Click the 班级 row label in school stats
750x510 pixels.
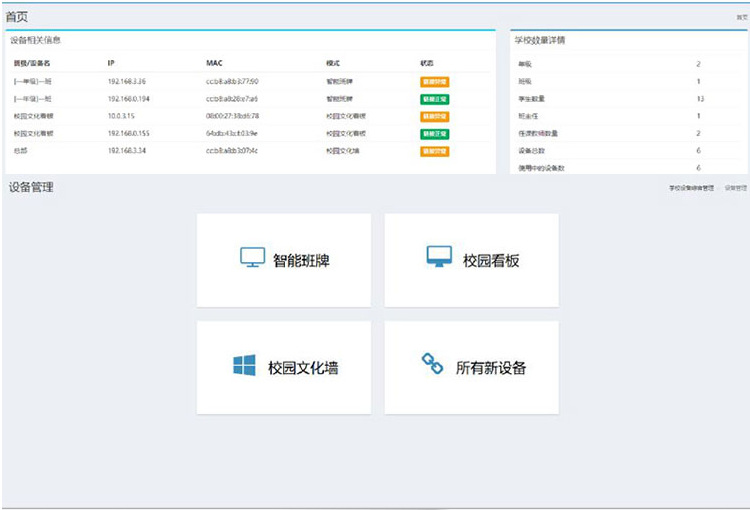525,81
